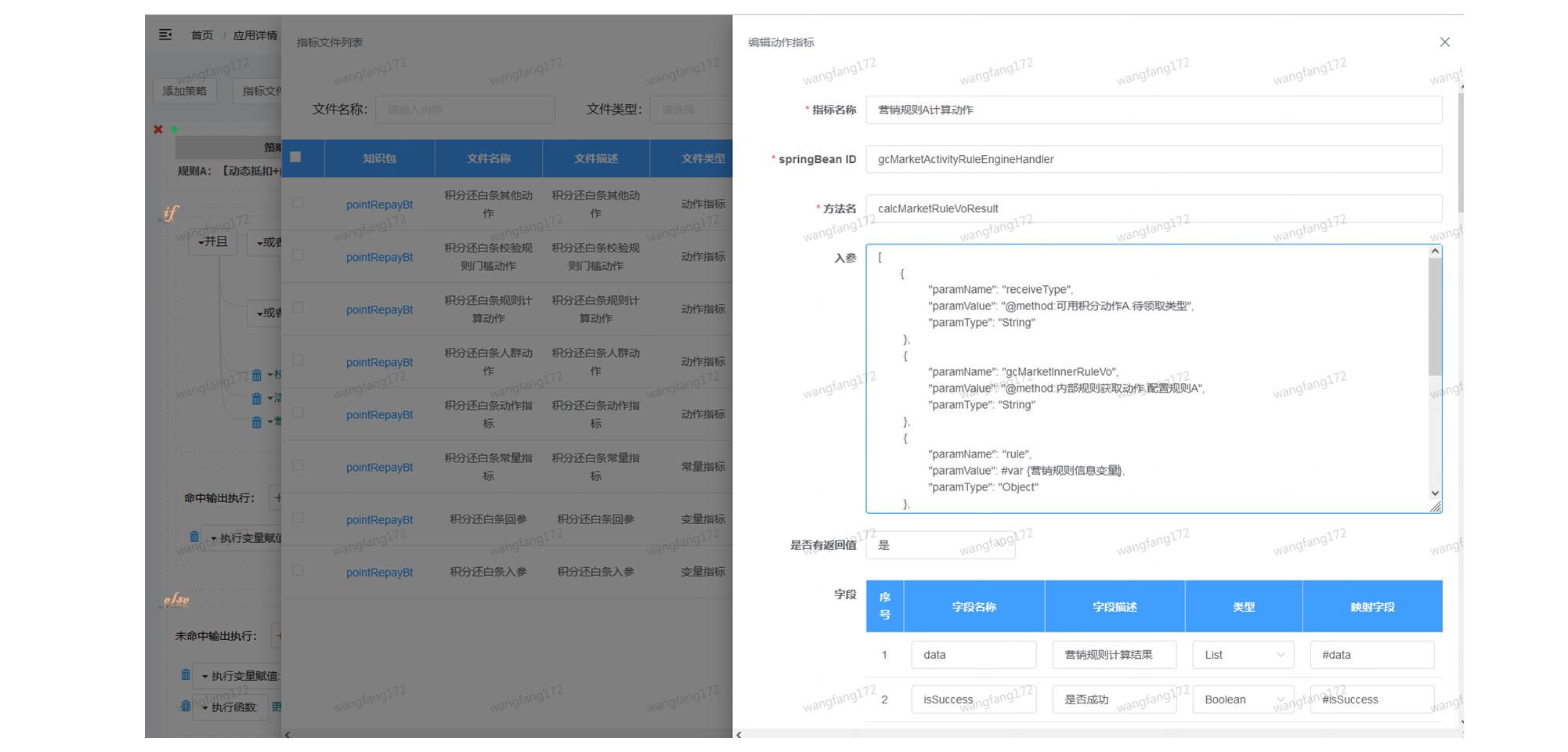Click trash icon beside 执行函数
The height and width of the screenshot is (752, 1568).
click(186, 706)
